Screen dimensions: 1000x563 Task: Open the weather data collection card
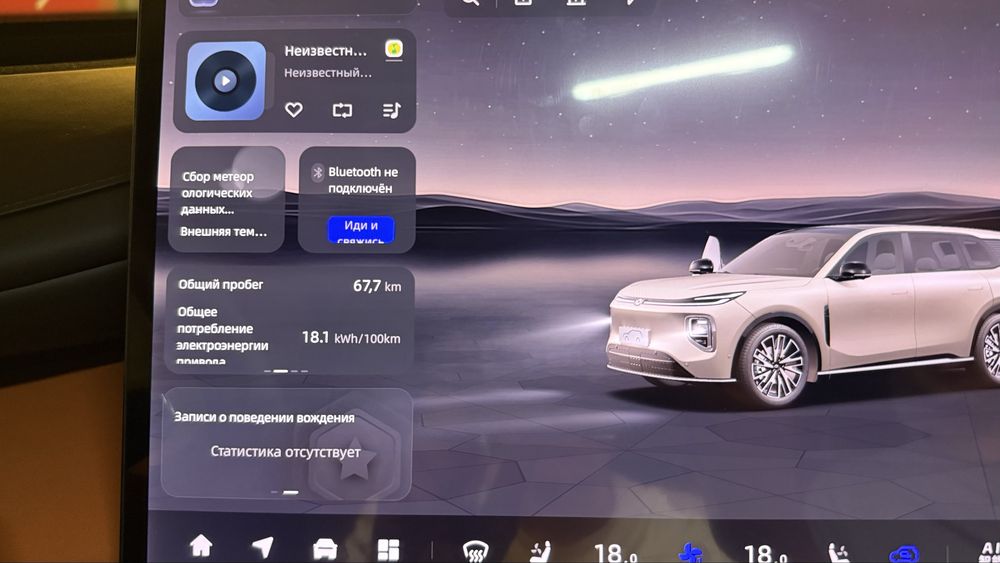(226, 199)
